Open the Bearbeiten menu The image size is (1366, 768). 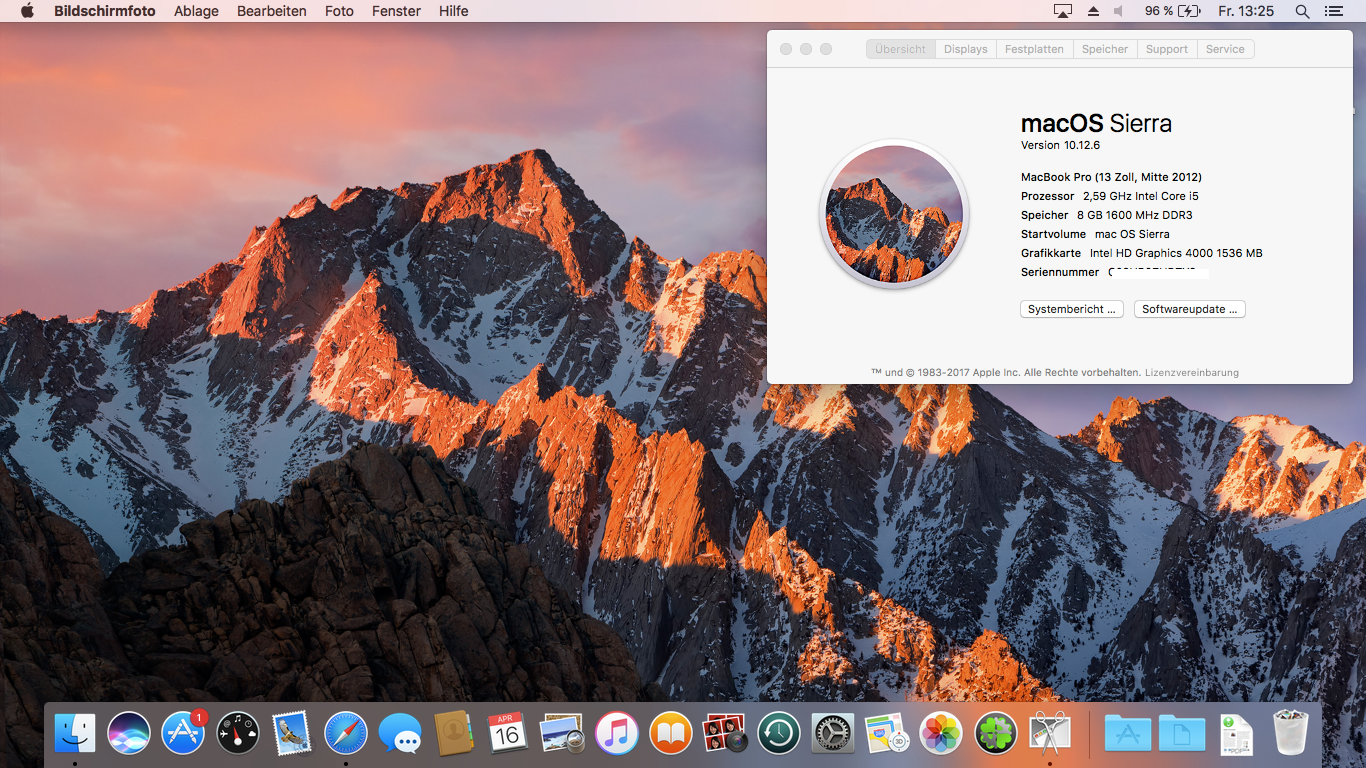point(271,11)
